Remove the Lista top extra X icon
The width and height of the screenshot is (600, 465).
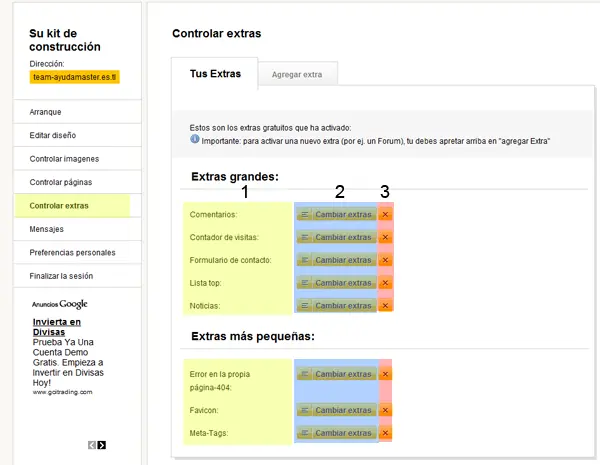pos(385,283)
